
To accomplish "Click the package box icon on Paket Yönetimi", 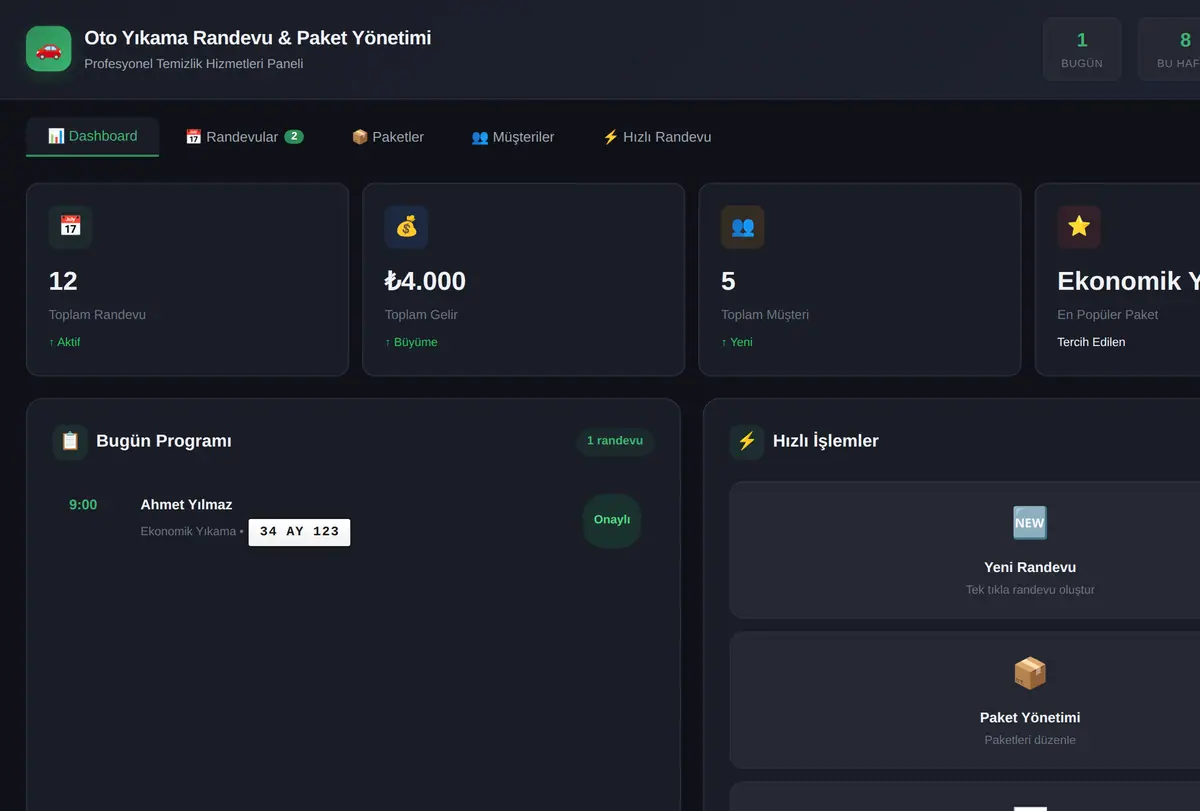I will pyautogui.click(x=1029, y=673).
